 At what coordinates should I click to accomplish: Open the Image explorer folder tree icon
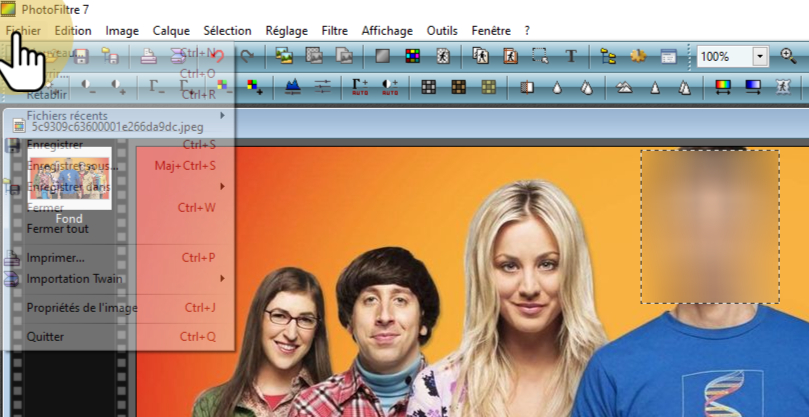609,56
